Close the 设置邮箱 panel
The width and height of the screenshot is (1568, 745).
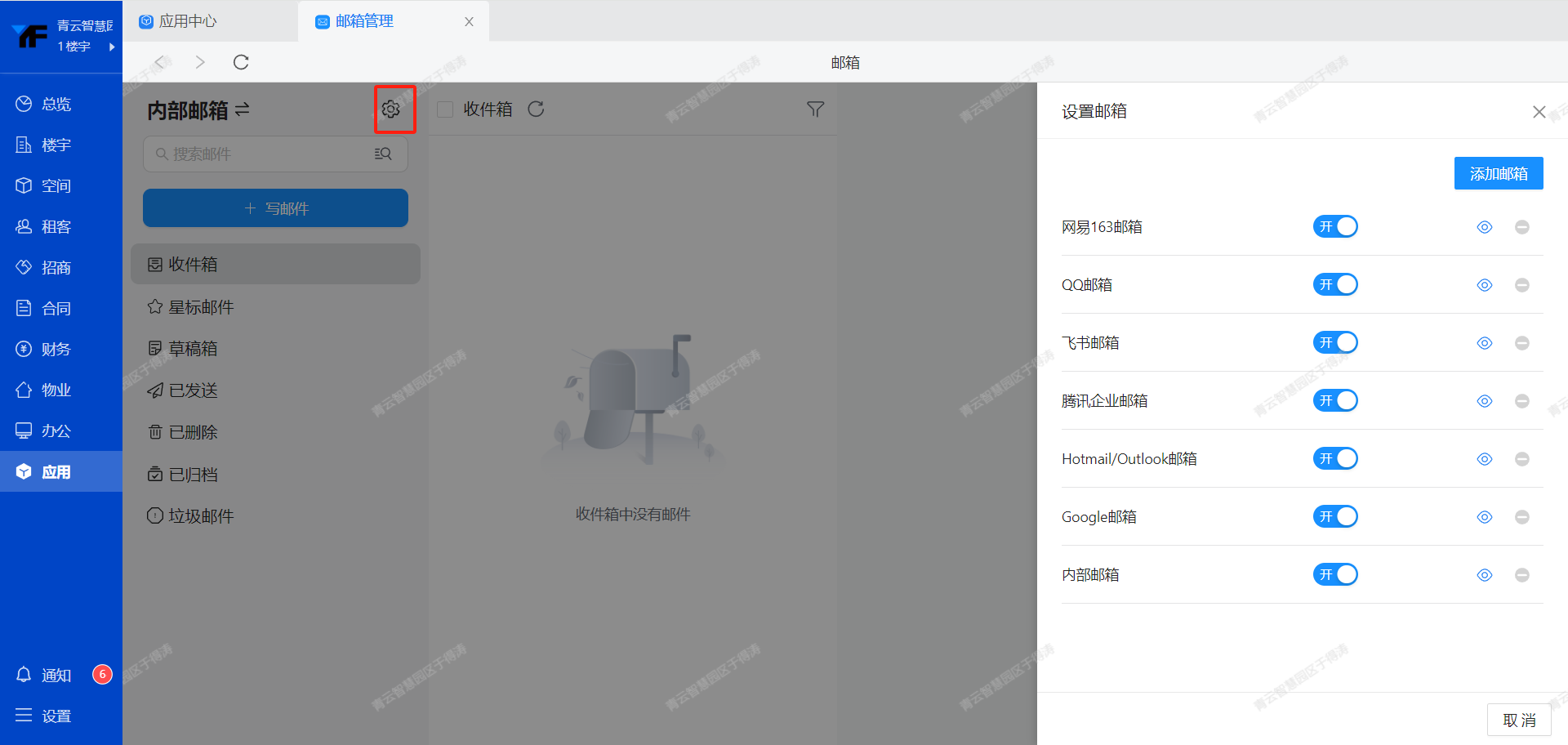pos(1539,112)
